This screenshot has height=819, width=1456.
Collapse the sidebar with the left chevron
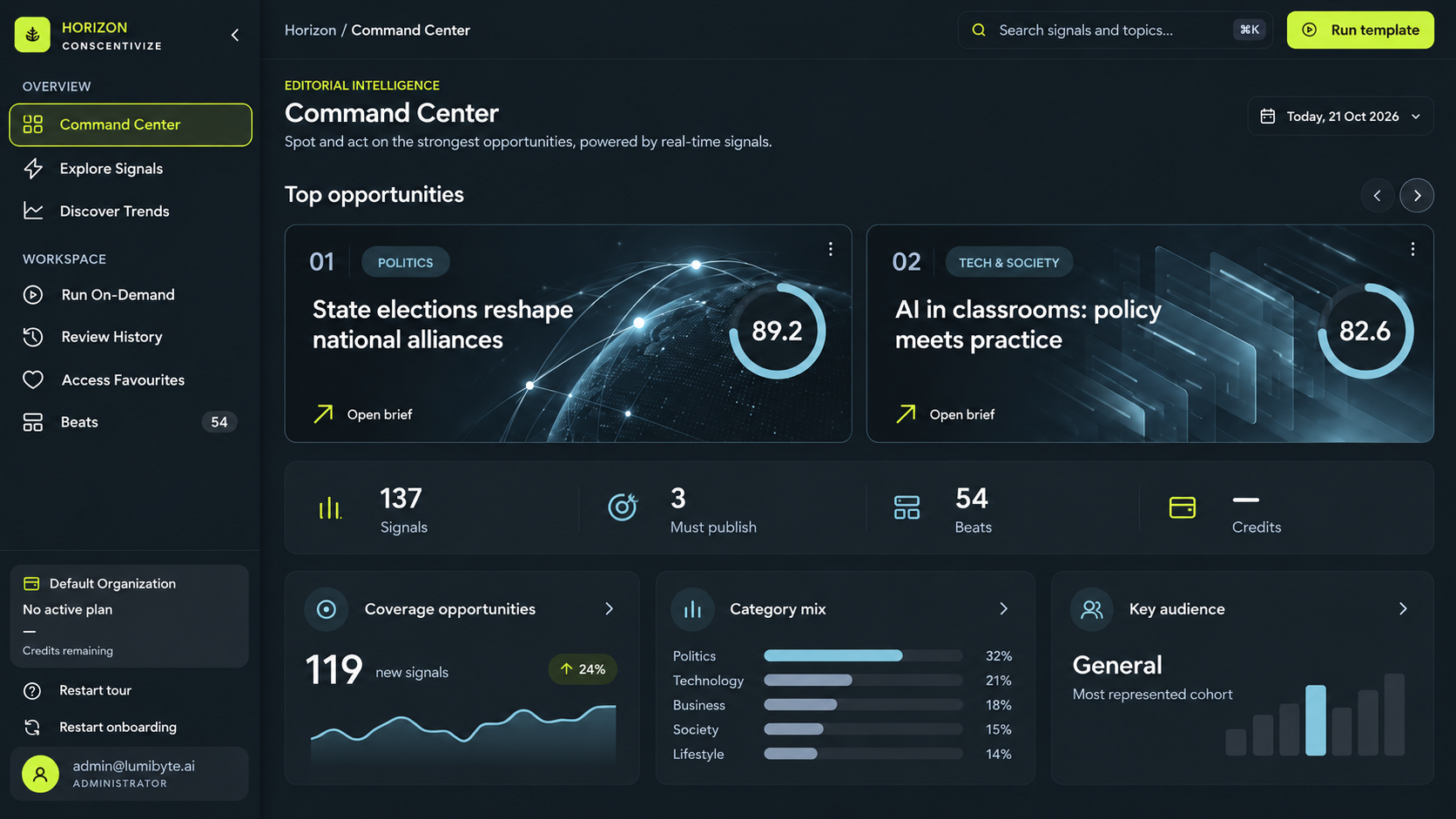point(235,35)
